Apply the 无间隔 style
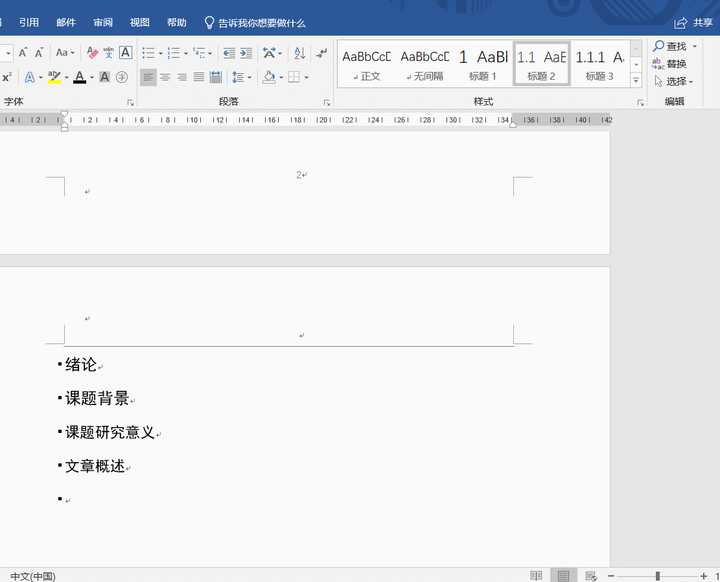The width and height of the screenshot is (720, 582). click(x=425, y=64)
